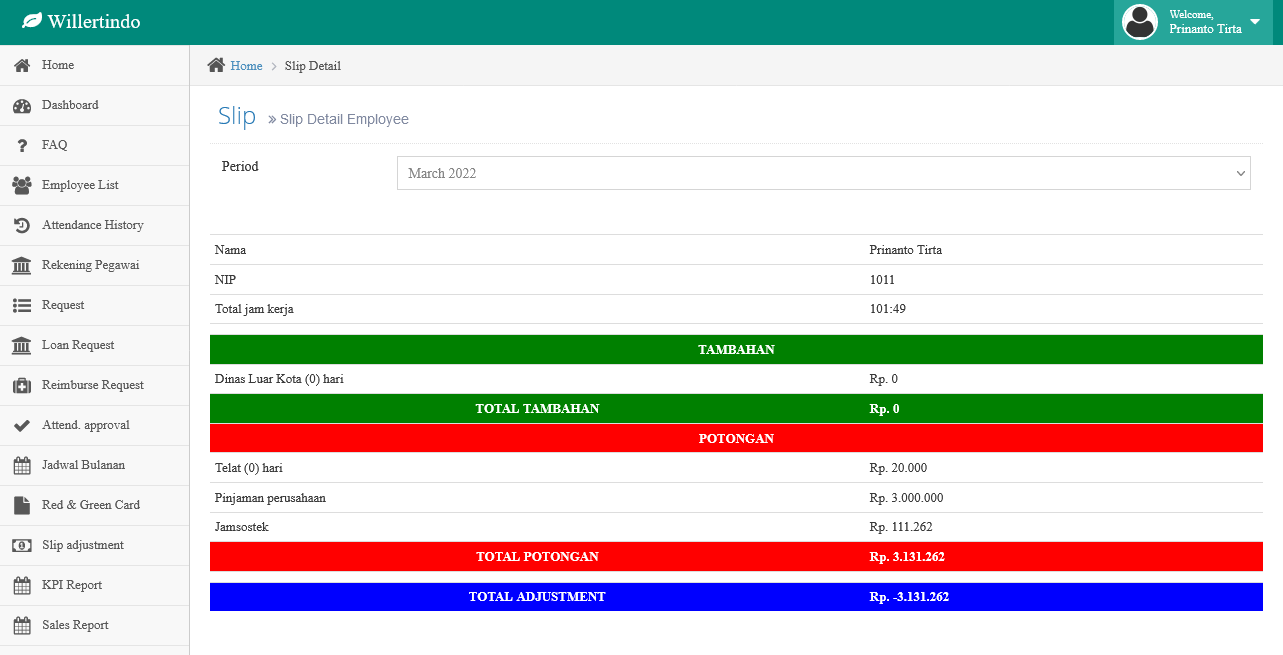Click the Willertindo brand name link
Viewport: 1283px width, 655px height.
pos(94,22)
